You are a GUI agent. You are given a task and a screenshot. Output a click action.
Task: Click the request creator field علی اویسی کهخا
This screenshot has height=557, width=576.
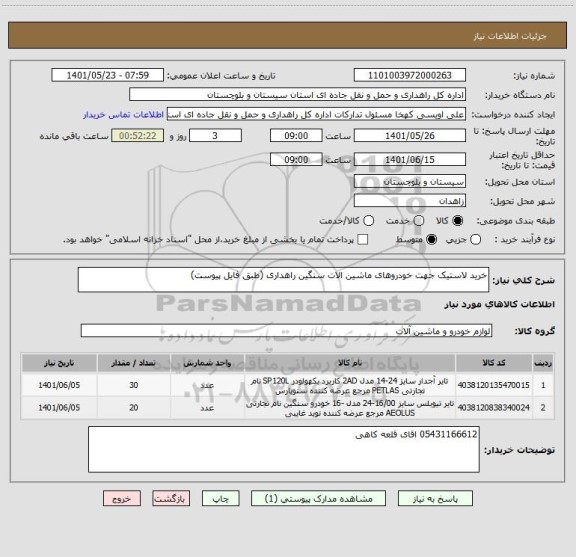(316, 114)
